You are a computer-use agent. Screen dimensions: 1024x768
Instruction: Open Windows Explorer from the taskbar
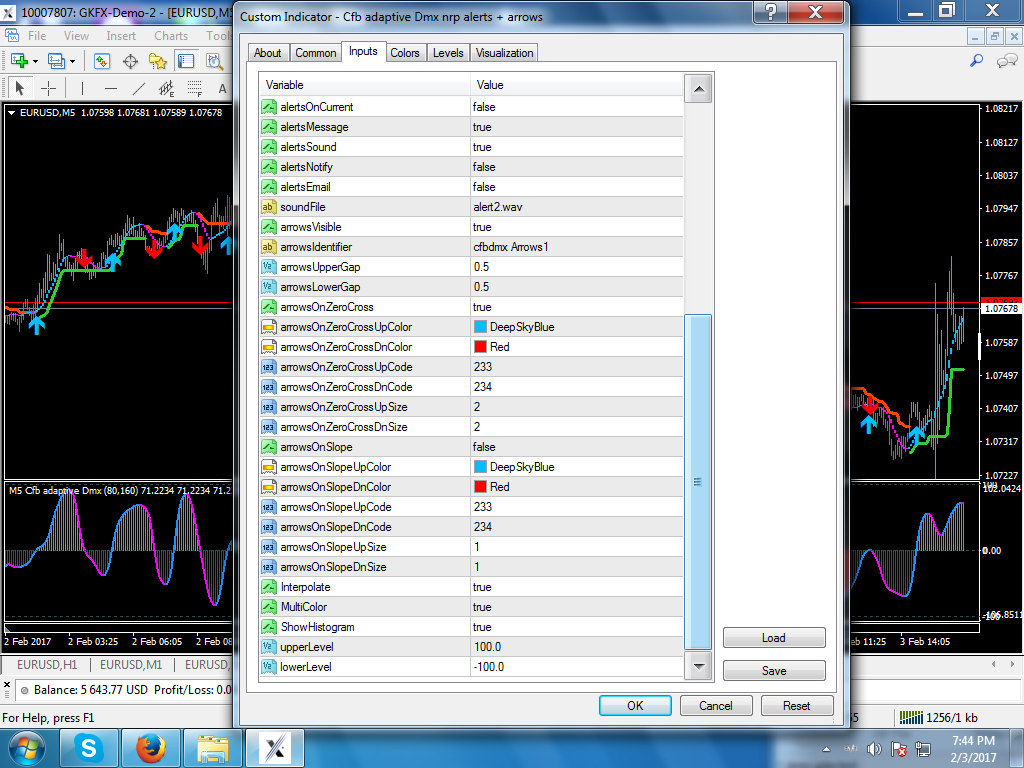click(x=212, y=748)
